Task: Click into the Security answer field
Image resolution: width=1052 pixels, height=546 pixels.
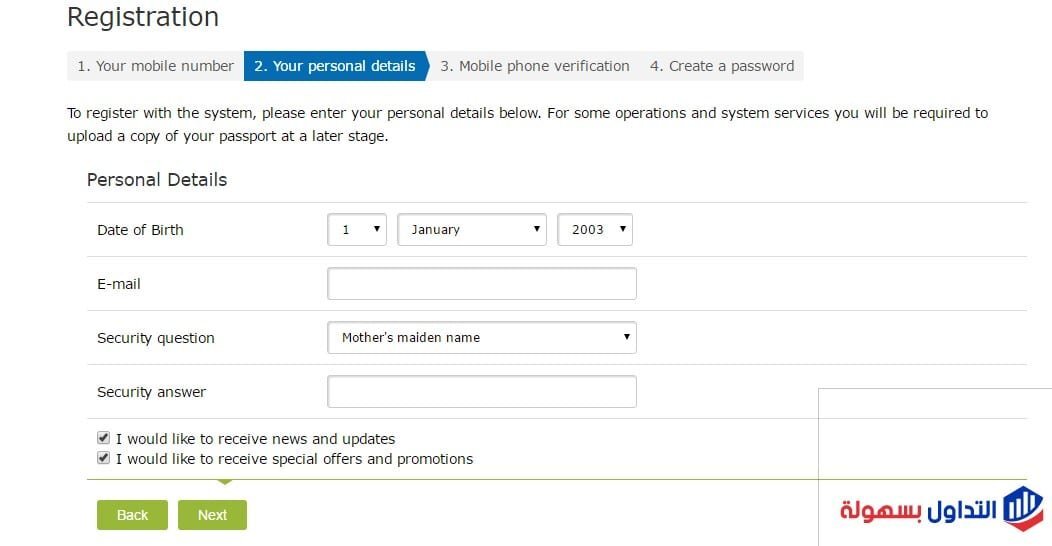Action: click(481, 392)
